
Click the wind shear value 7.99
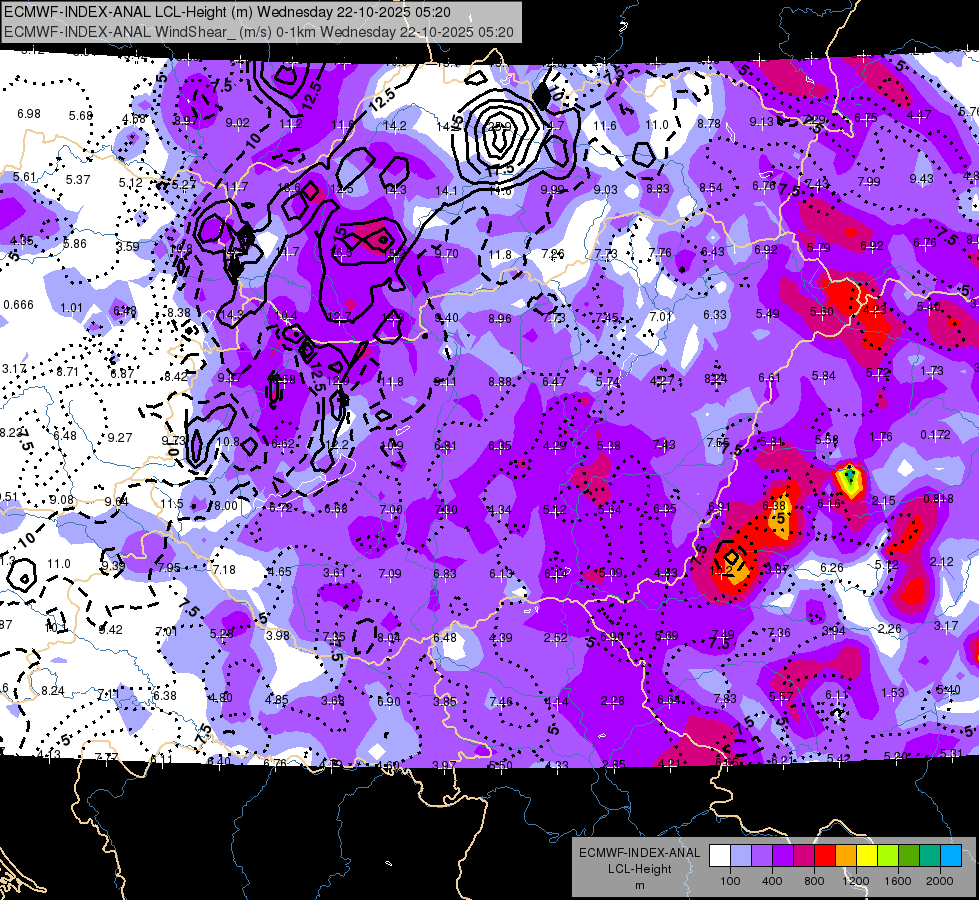869,182
